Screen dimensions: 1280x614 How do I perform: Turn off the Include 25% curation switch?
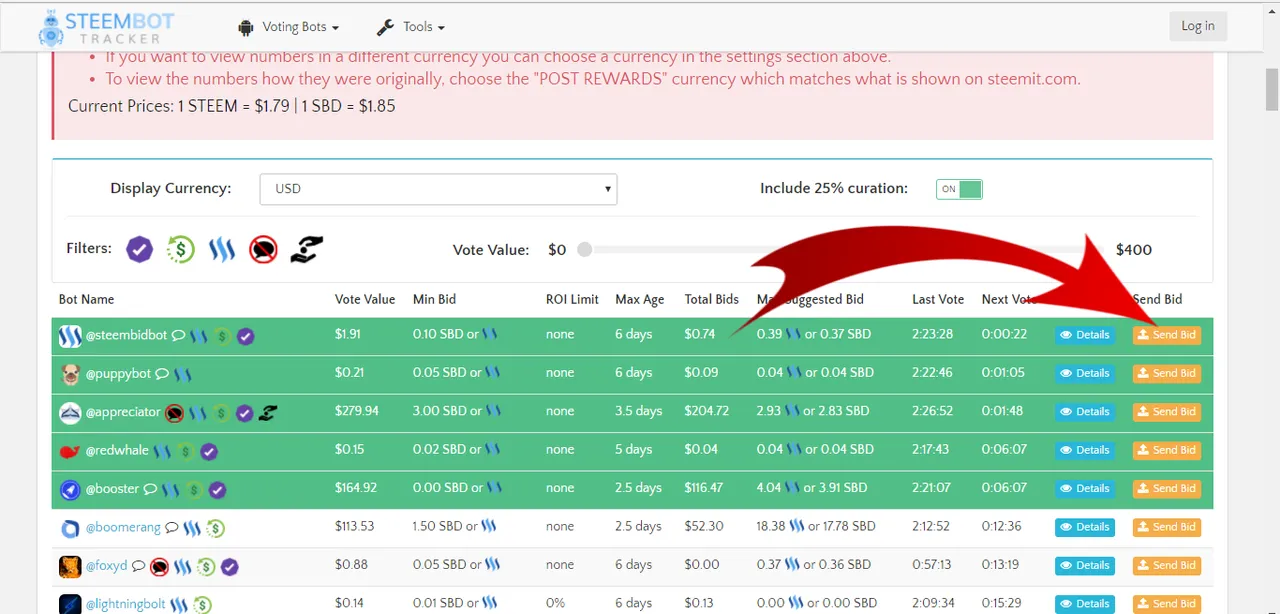tap(959, 189)
